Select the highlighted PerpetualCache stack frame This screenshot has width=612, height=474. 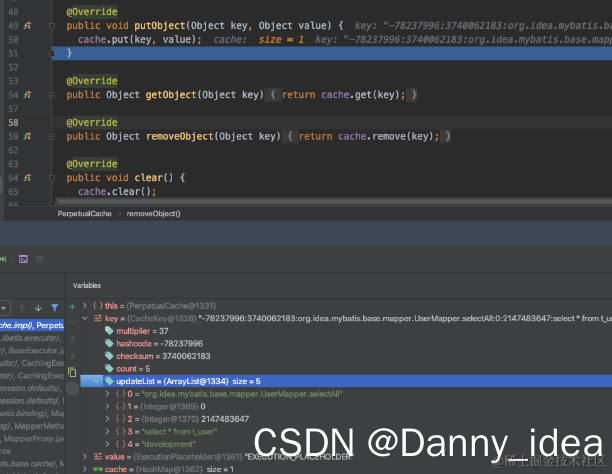[32, 325]
